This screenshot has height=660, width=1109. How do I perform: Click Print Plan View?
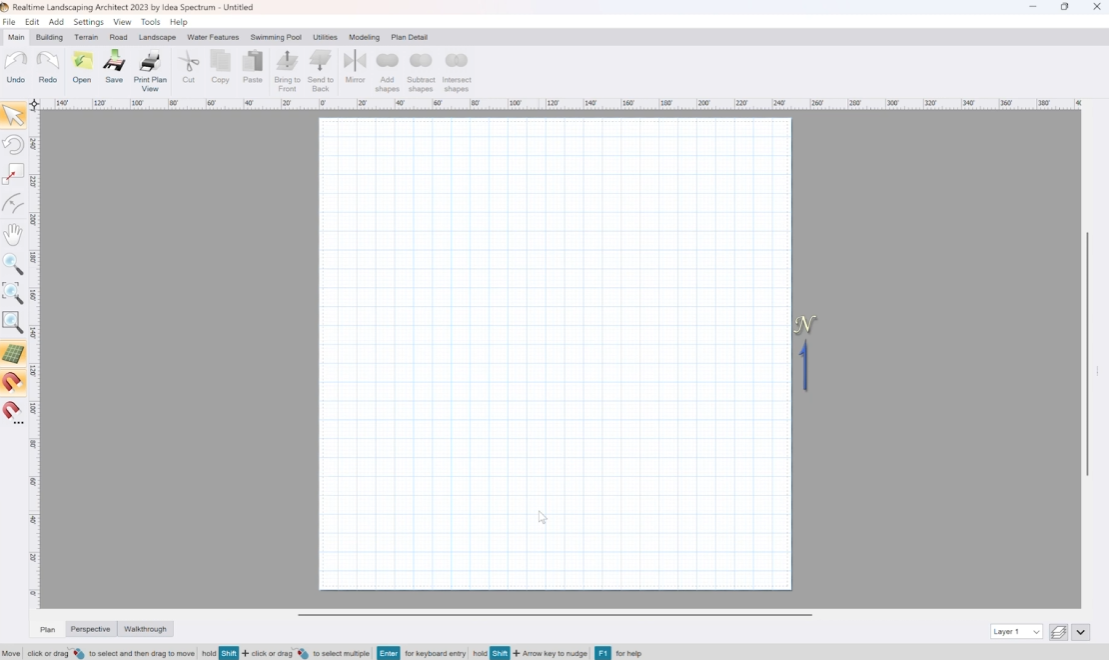point(150,71)
